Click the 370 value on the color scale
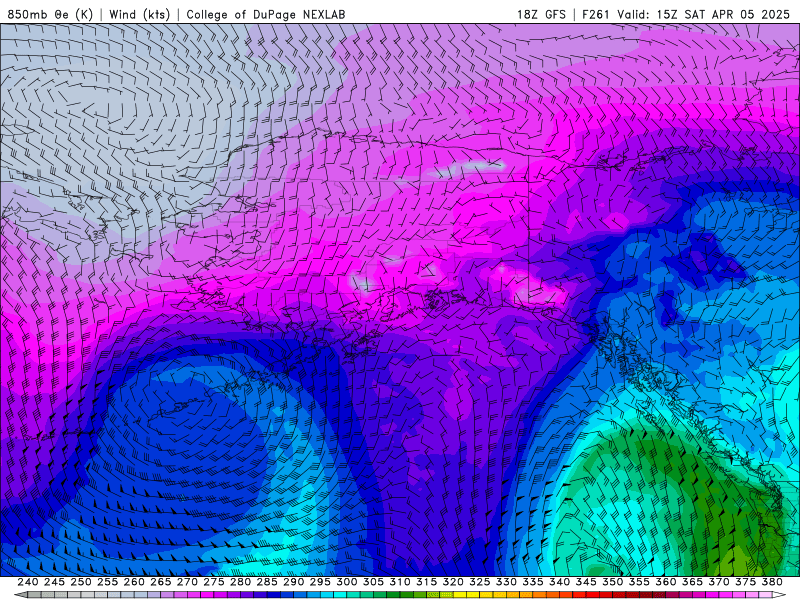The image size is (800, 600). coord(719,582)
